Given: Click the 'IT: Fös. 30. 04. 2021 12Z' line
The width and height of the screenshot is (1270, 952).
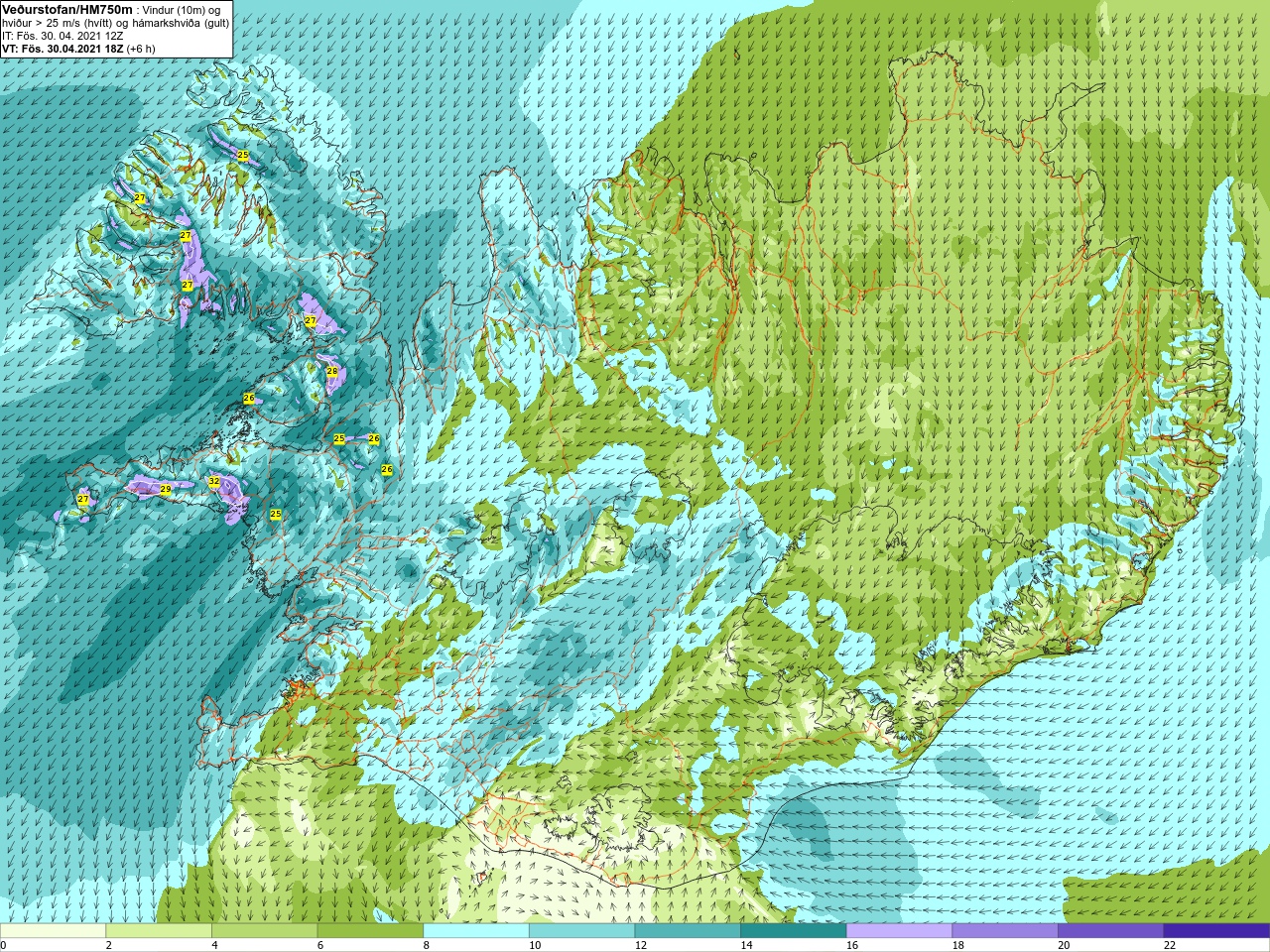Looking at the screenshot, I should click(x=63, y=35).
